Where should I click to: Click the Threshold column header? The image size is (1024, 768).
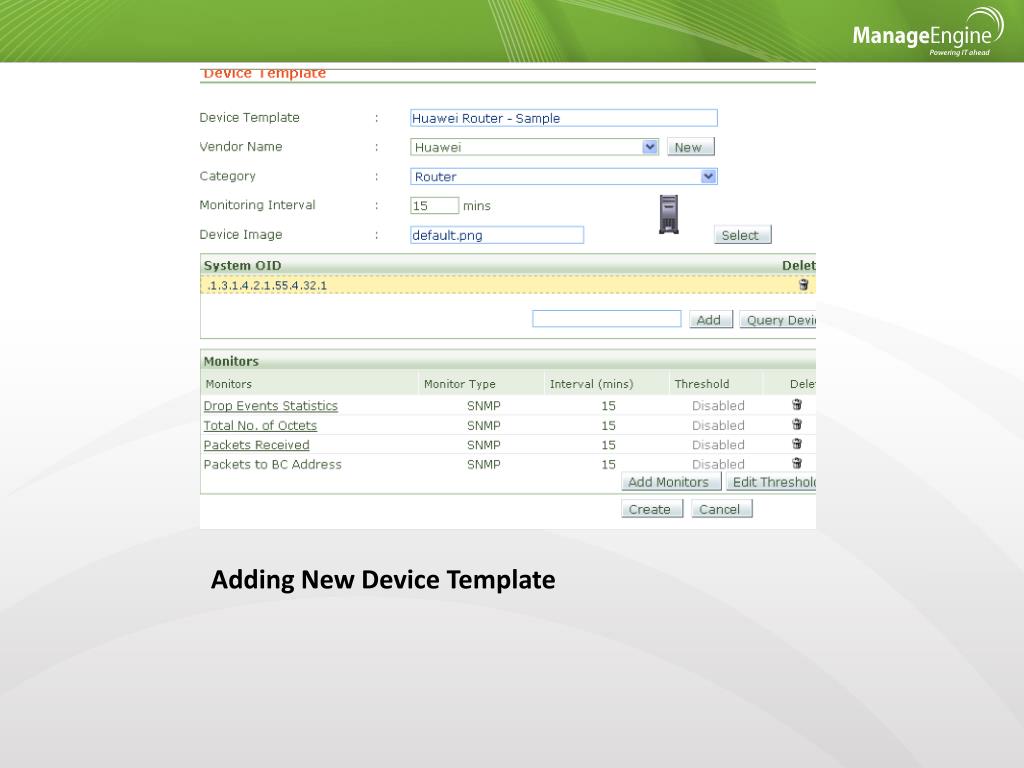[702, 384]
